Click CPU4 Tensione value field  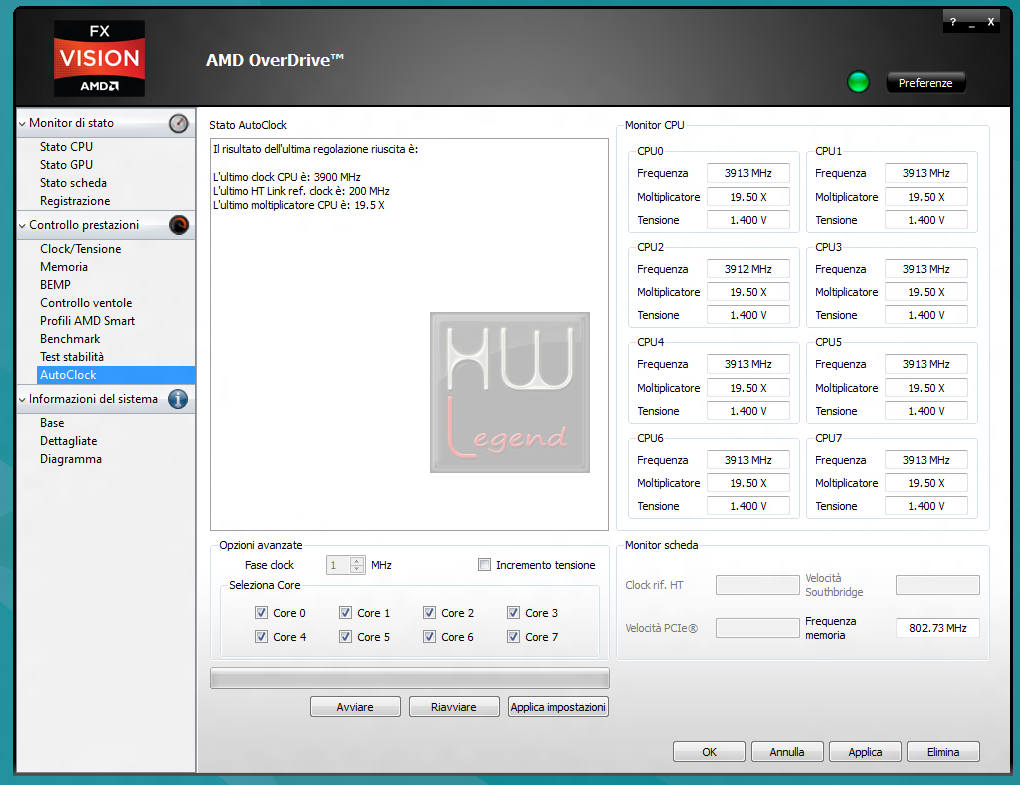pos(748,411)
